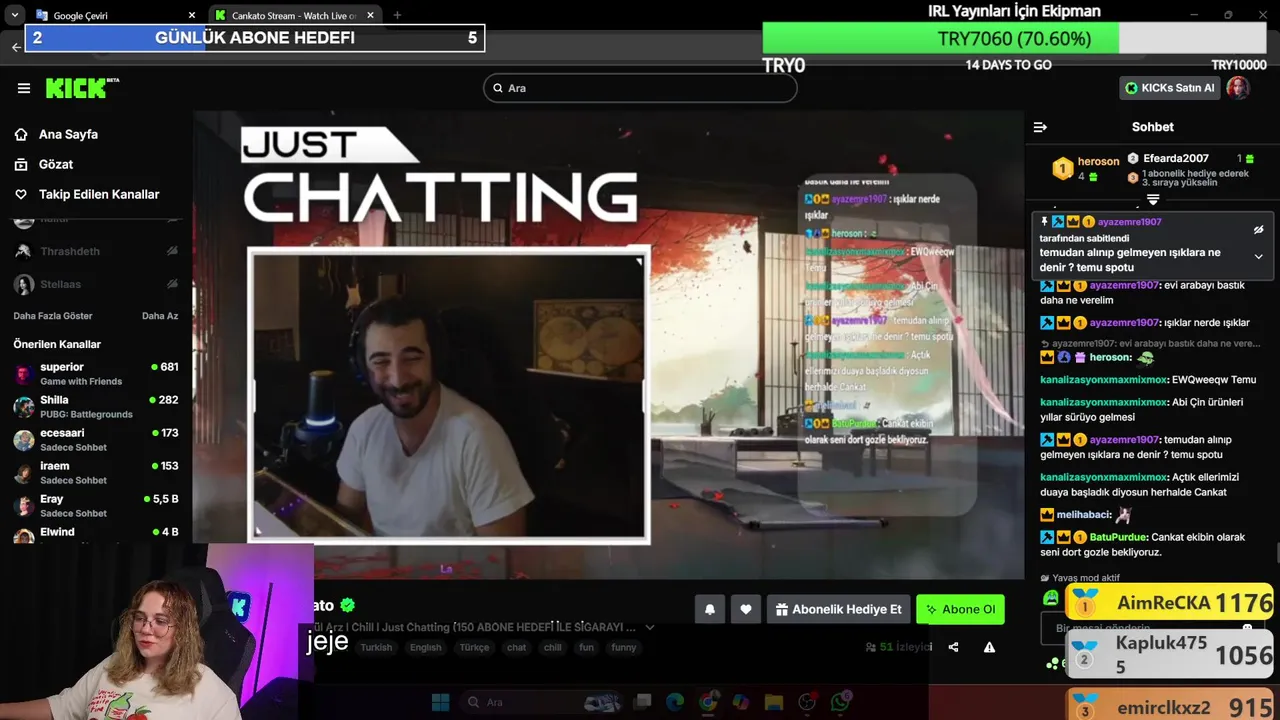Open ecesaari channel avatar in recommended list
Viewport: 1280px width, 720px height.
tap(24, 440)
